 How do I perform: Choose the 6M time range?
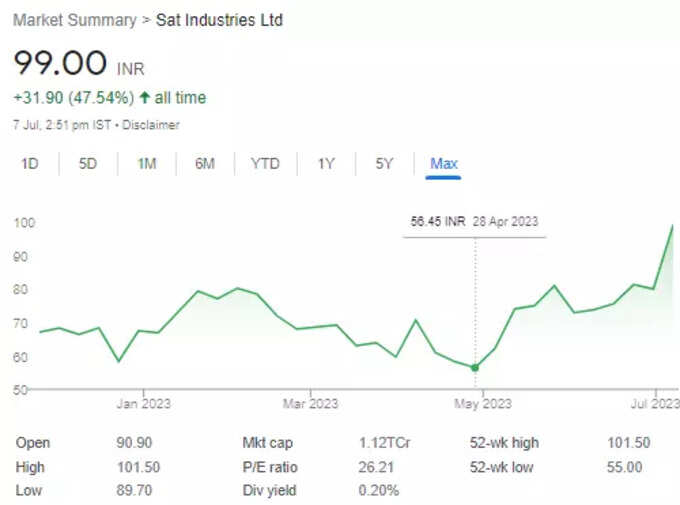pyautogui.click(x=205, y=164)
